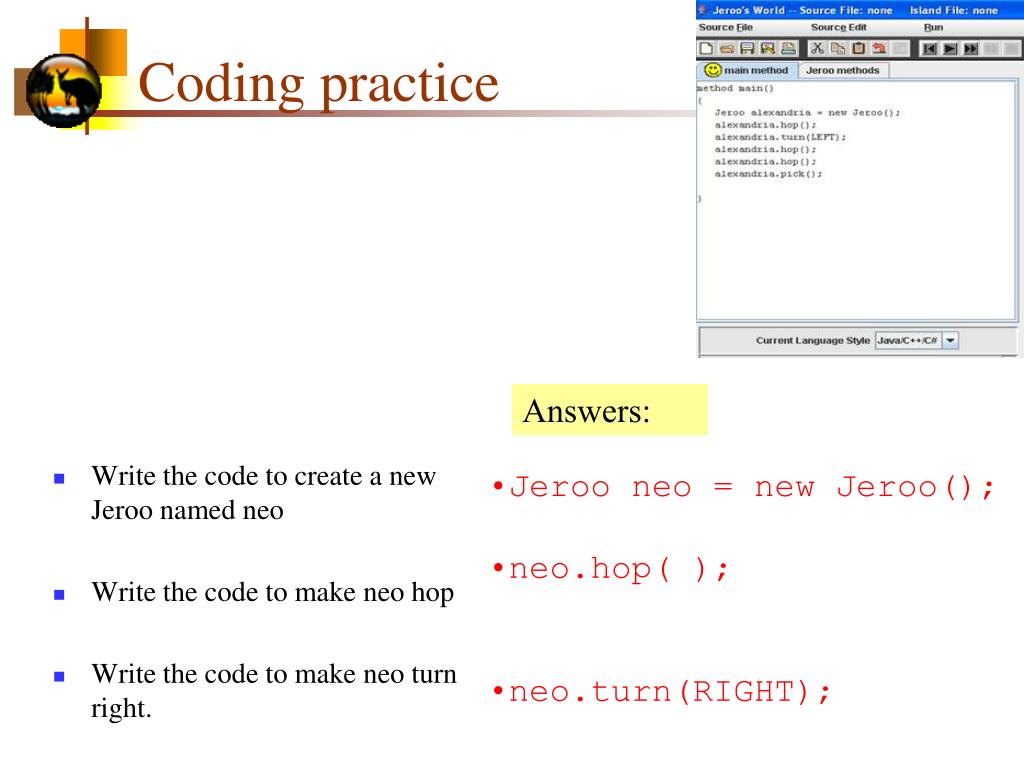Click the New source file icon
This screenshot has width=1024, height=768.
(x=706, y=48)
